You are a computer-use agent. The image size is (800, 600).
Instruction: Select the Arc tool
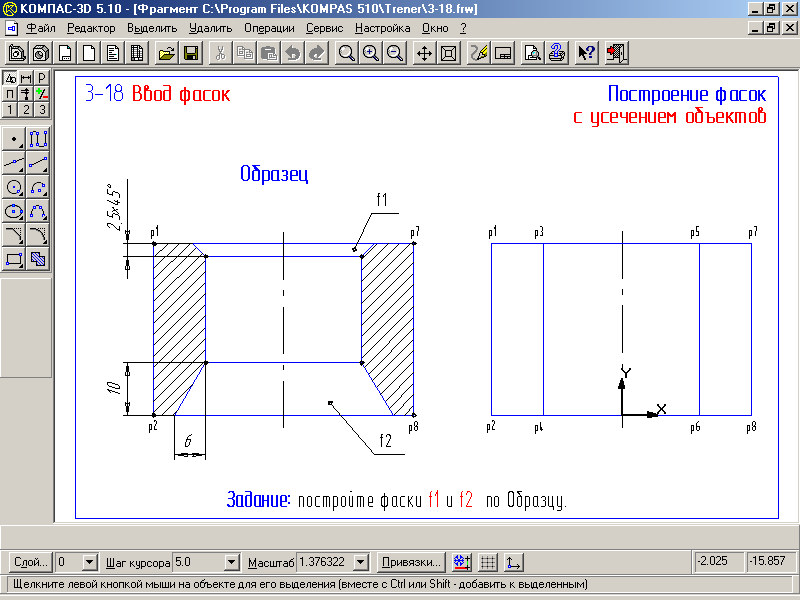coord(38,187)
